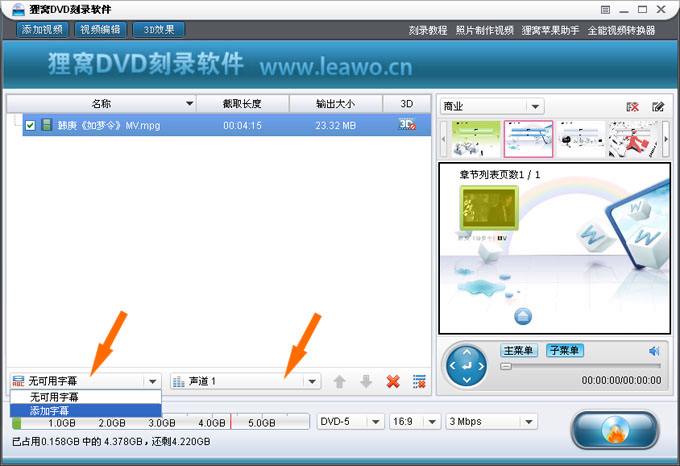Open the 刻录教程 link
Viewport: 680px width, 466px height.
(428, 30)
